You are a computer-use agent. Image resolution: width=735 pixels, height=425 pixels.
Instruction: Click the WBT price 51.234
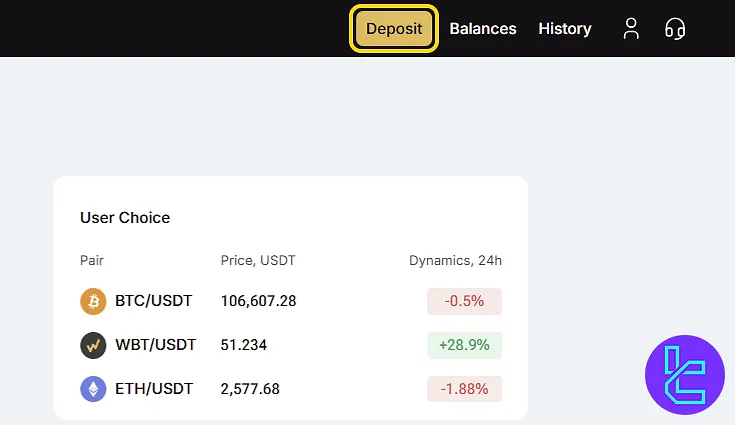coord(244,345)
